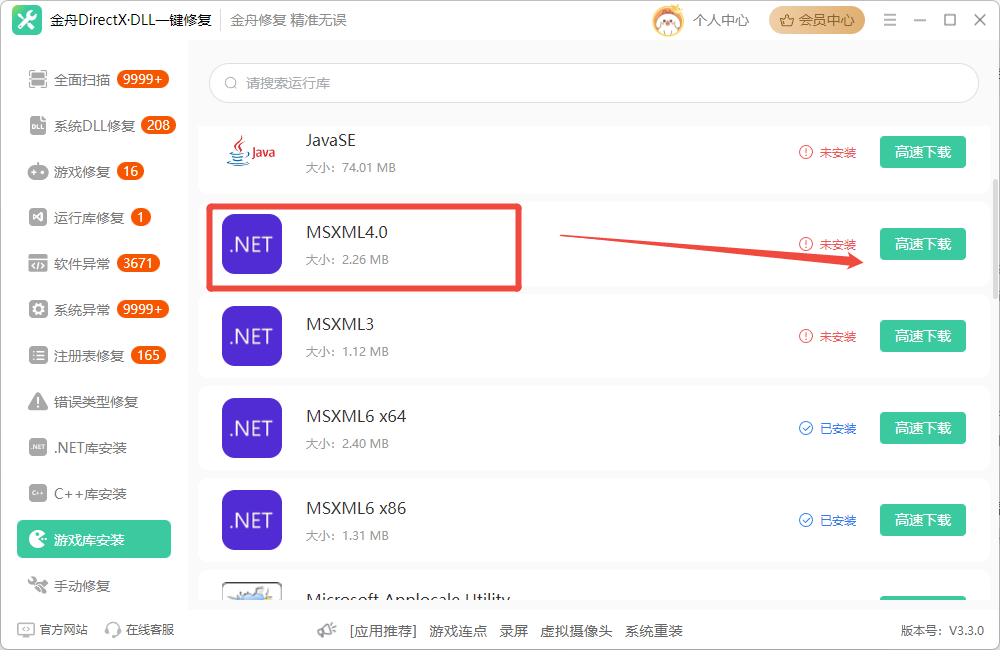Click the gear icon for system exceptions

[x=38, y=309]
